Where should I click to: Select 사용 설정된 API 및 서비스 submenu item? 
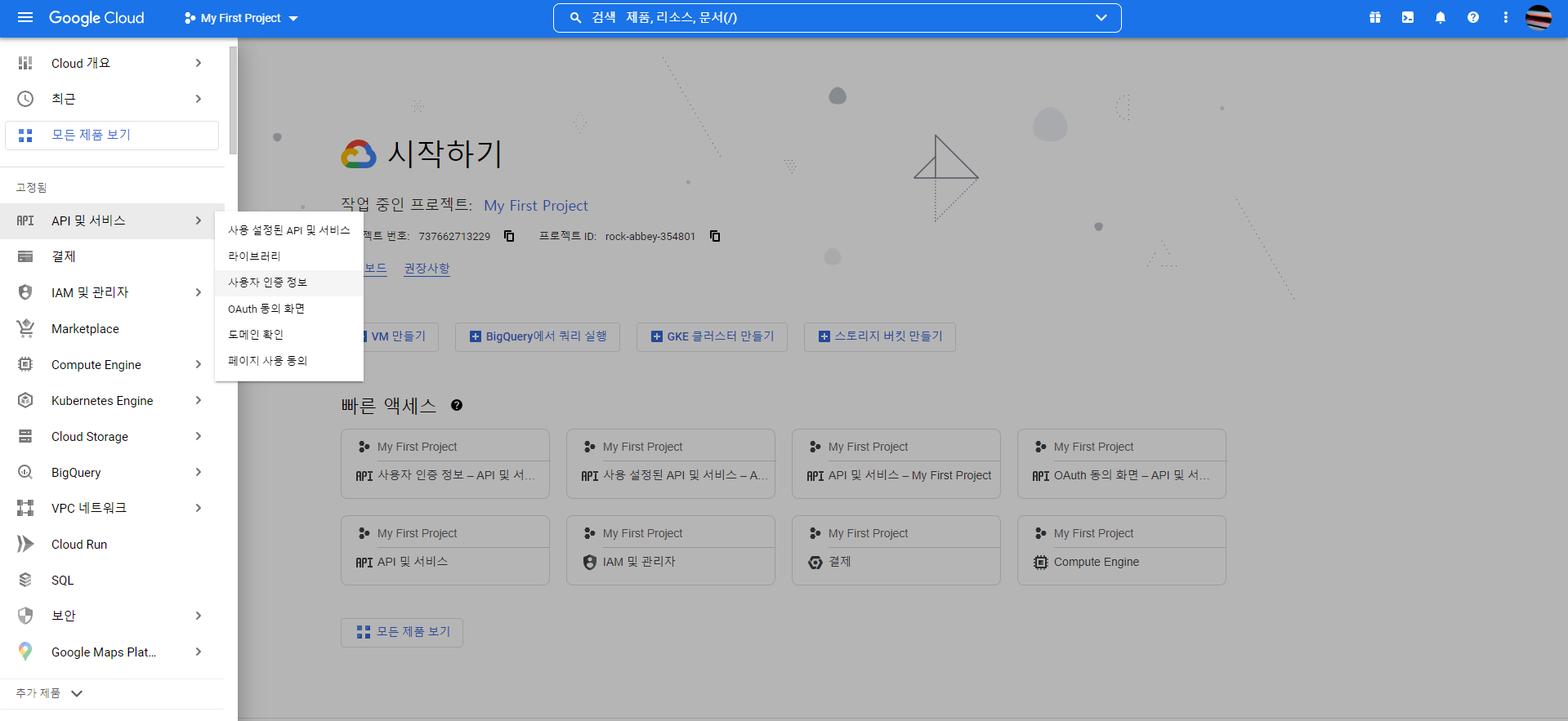pos(289,230)
